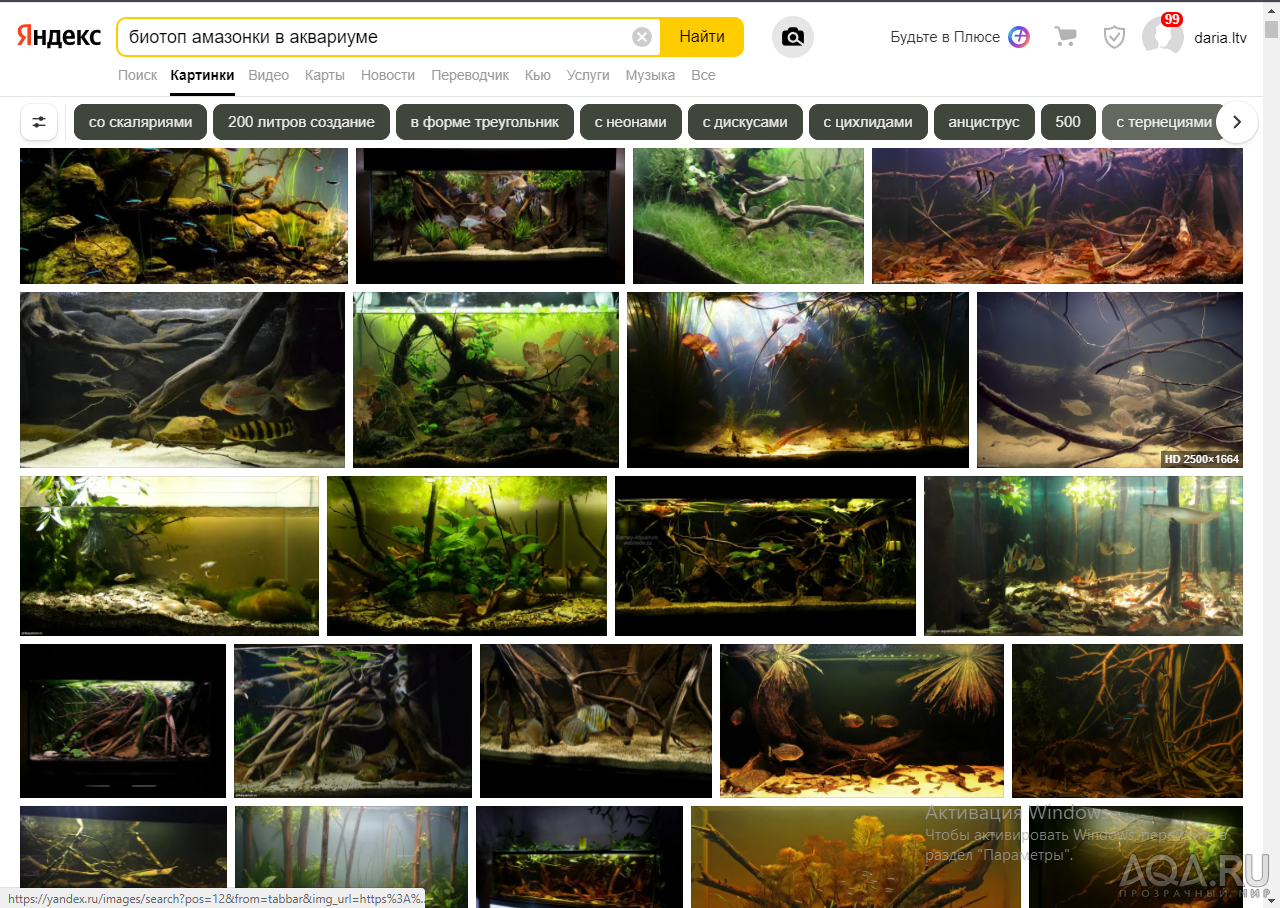Open the Новости tab
The height and width of the screenshot is (908, 1280).
(388, 75)
